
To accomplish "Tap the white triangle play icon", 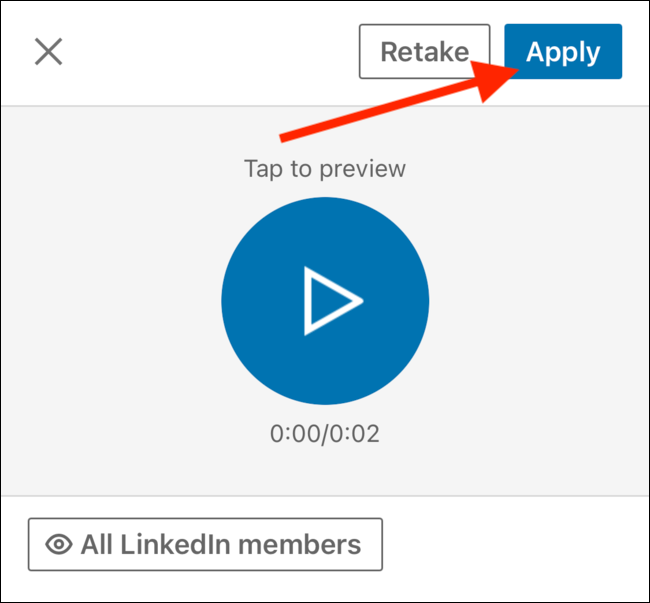I will click(x=331, y=300).
